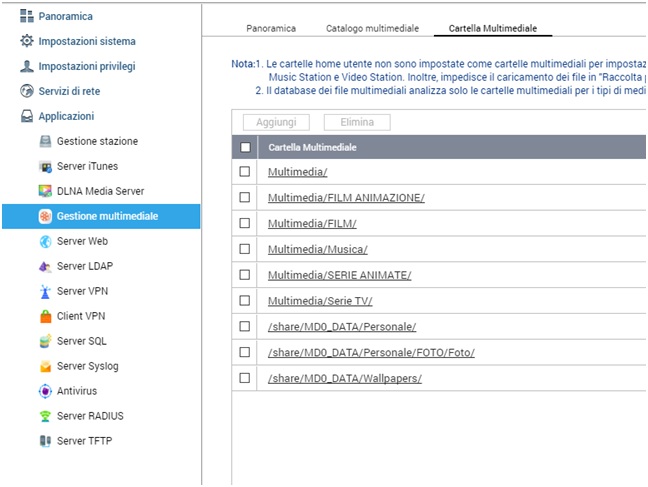This screenshot has height=487, width=648.
Task: Open the Multimedia/Serie TV/ folder link
Action: (320, 301)
